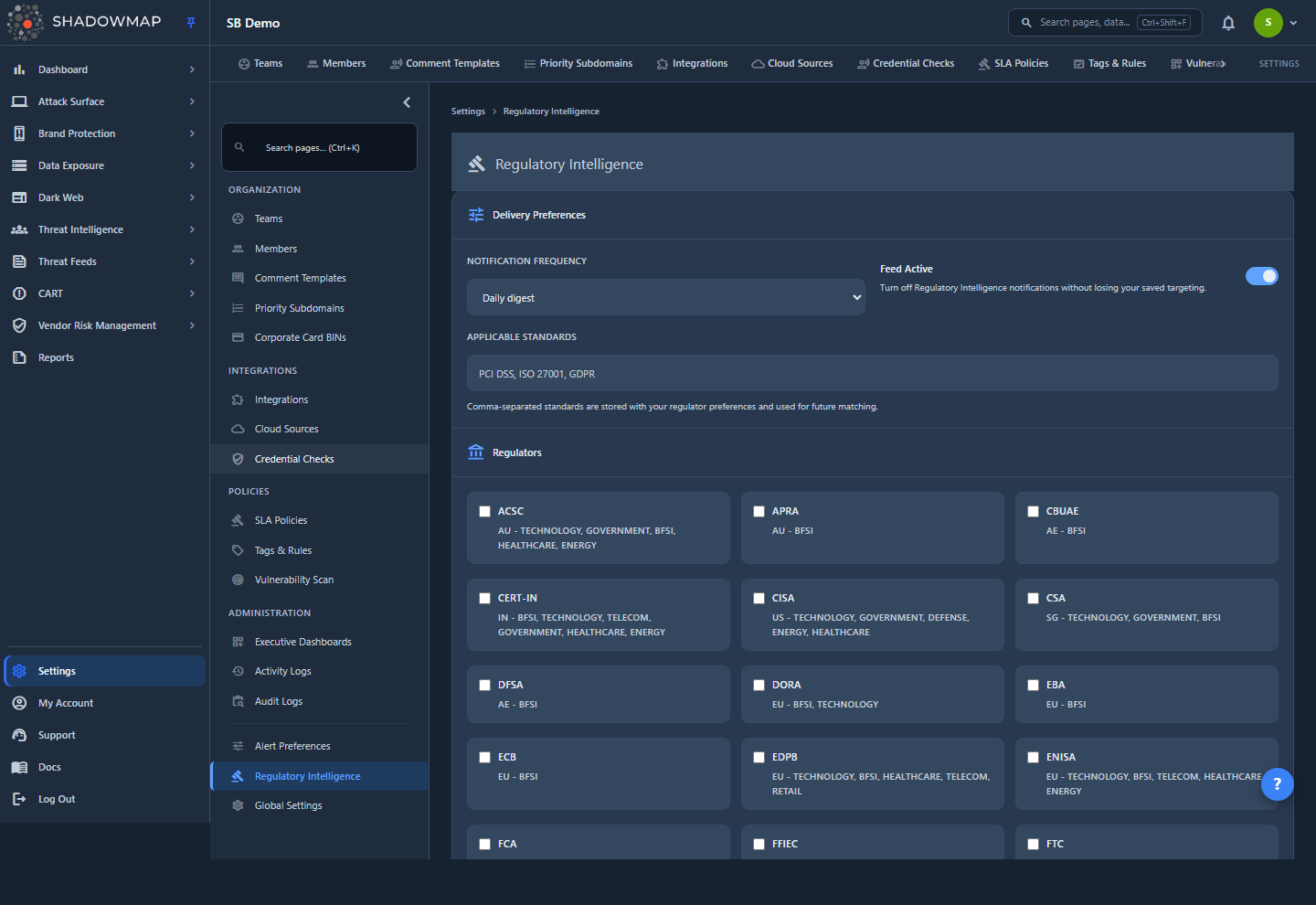Viewport: 1316px width, 905px height.
Task: Open the Priority Subdomains top tab
Action: 578,64
